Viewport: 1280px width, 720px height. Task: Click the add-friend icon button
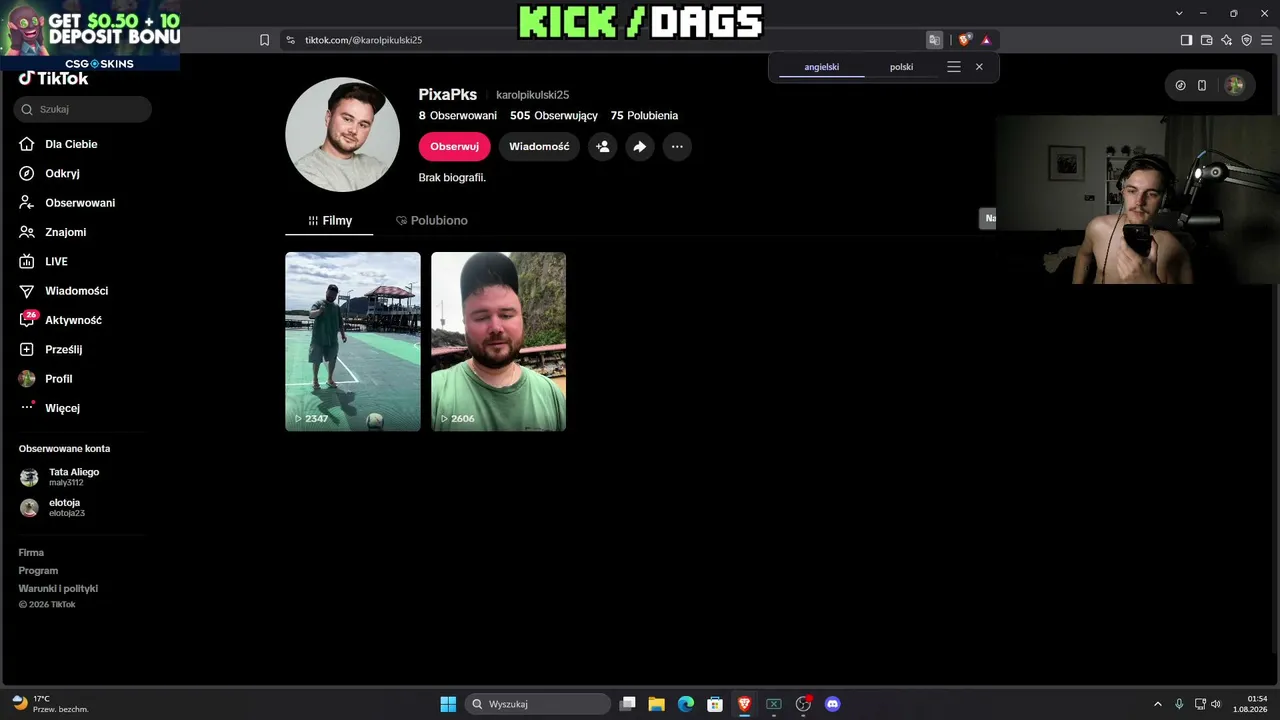[x=602, y=146]
